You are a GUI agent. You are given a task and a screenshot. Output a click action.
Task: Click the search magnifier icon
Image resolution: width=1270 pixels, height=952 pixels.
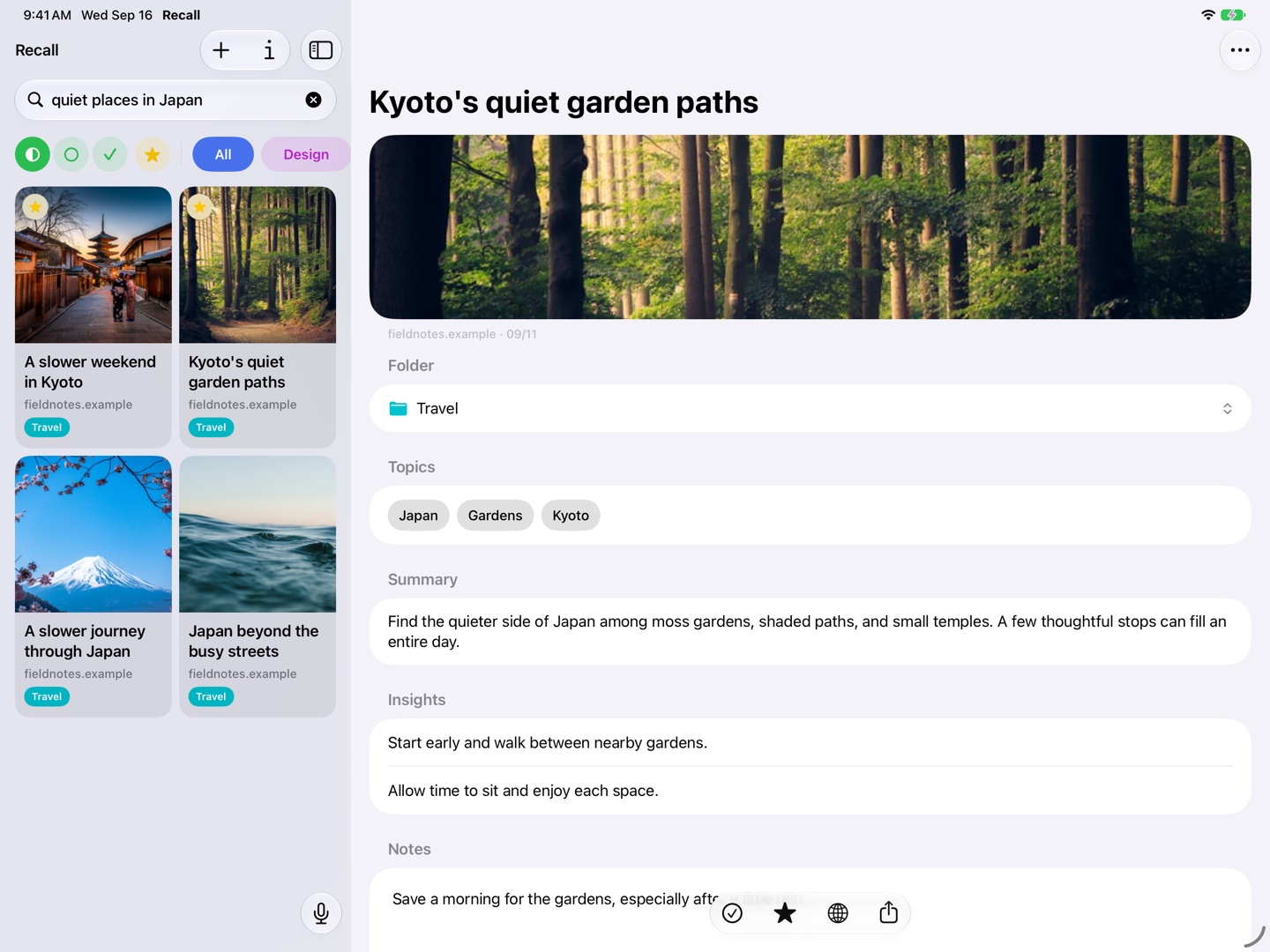click(x=35, y=100)
